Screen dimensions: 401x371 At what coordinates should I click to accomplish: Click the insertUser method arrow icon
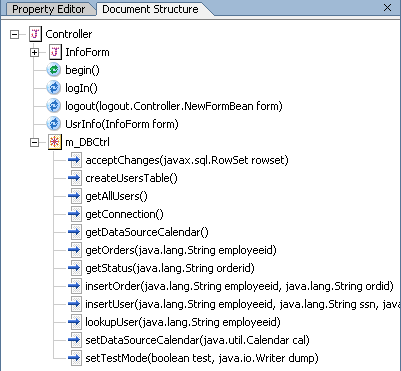pyautogui.click(x=75, y=304)
